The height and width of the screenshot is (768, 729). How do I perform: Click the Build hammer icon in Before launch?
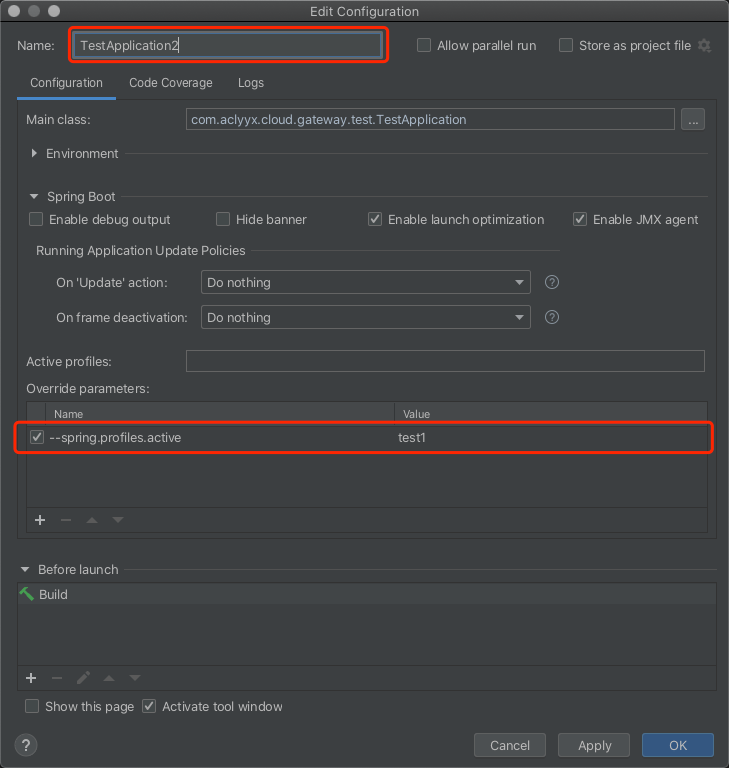tap(27, 594)
